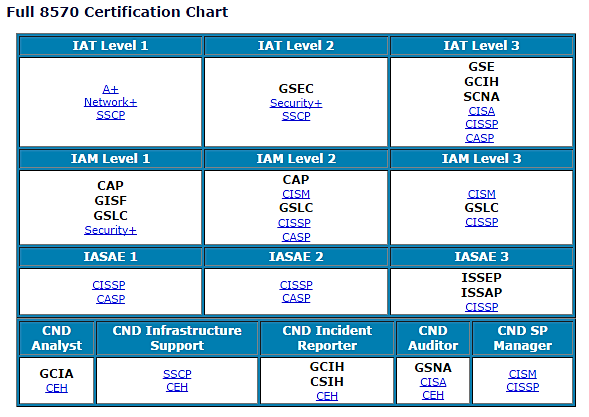This screenshot has width=589, height=417.
Task: Open the CEH link under CND Analyst
Action: pos(57,388)
